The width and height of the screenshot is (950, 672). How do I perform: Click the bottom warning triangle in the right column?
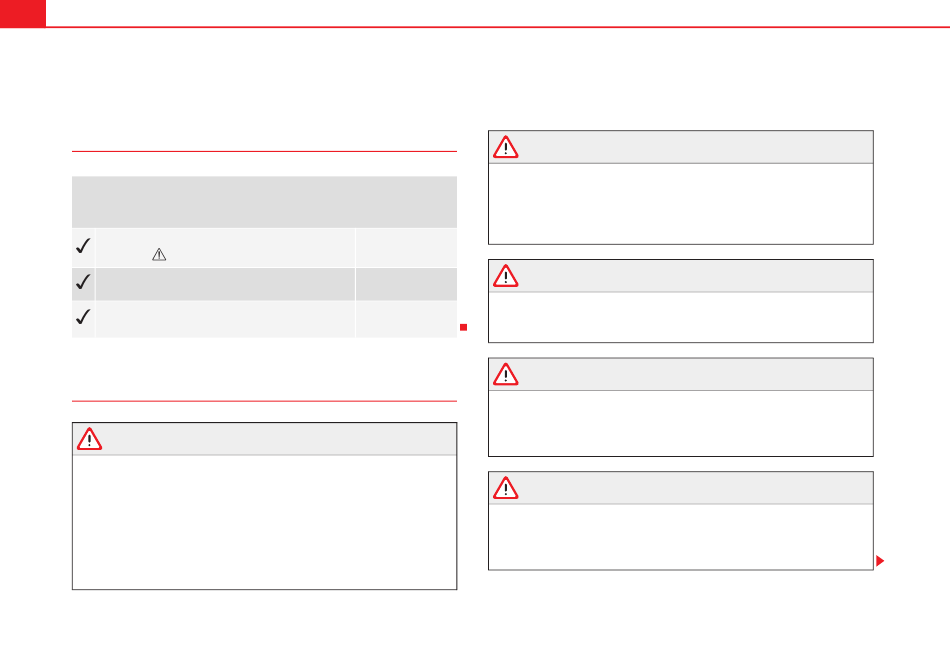click(x=506, y=488)
